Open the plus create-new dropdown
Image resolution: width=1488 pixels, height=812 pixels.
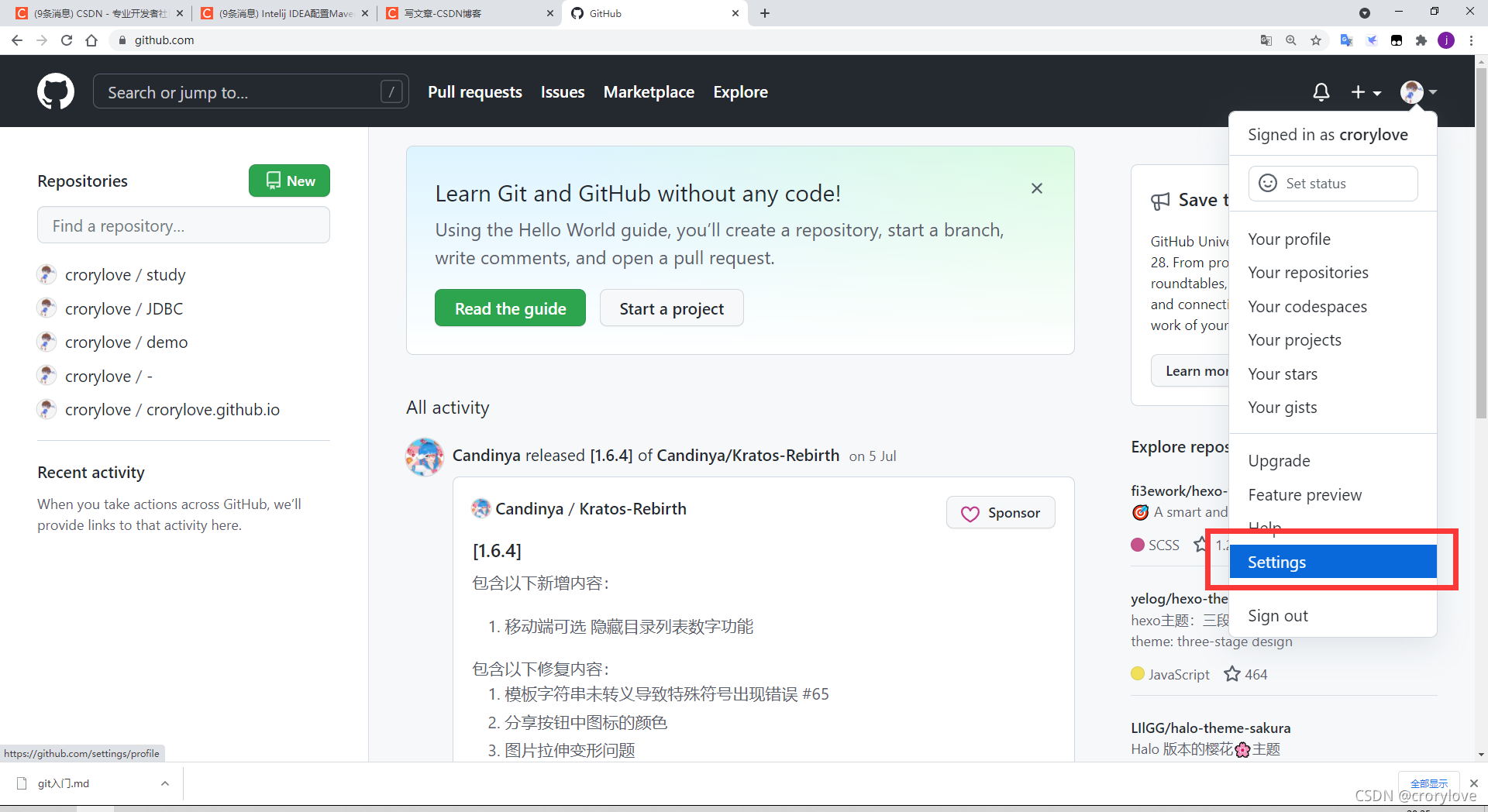[x=1366, y=92]
